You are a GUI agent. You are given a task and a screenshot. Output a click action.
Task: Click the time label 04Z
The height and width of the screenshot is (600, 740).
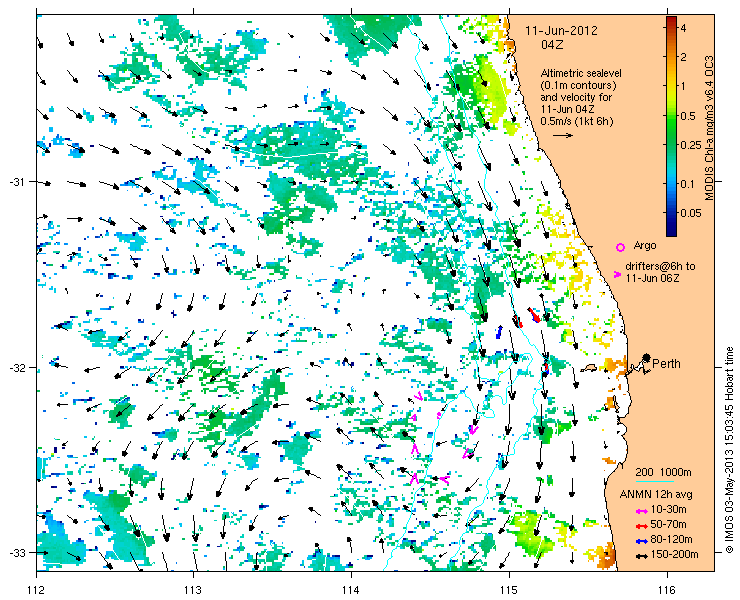pos(552,45)
